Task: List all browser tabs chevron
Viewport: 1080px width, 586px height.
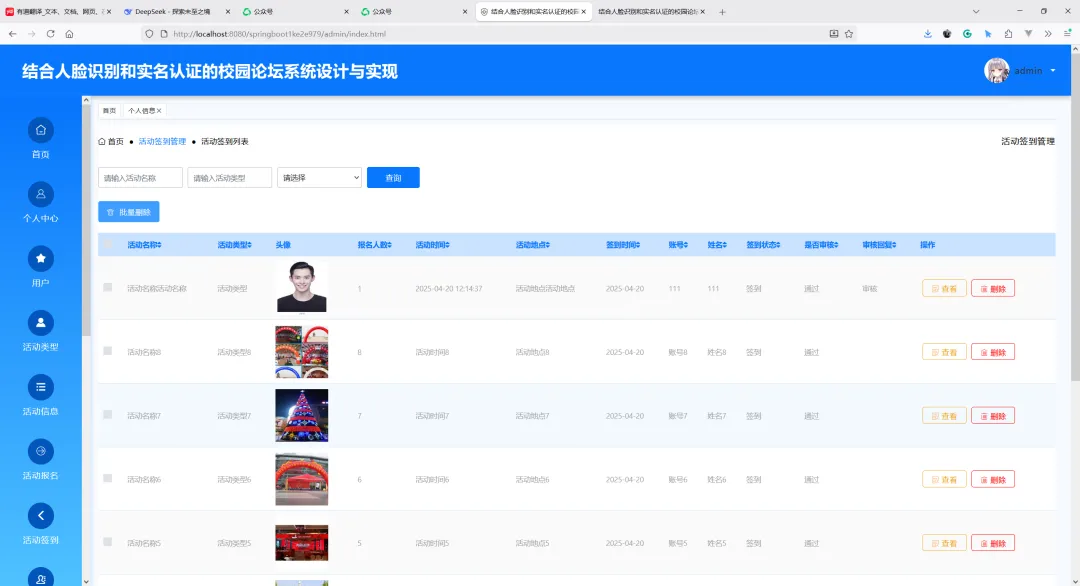Action: click(975, 12)
